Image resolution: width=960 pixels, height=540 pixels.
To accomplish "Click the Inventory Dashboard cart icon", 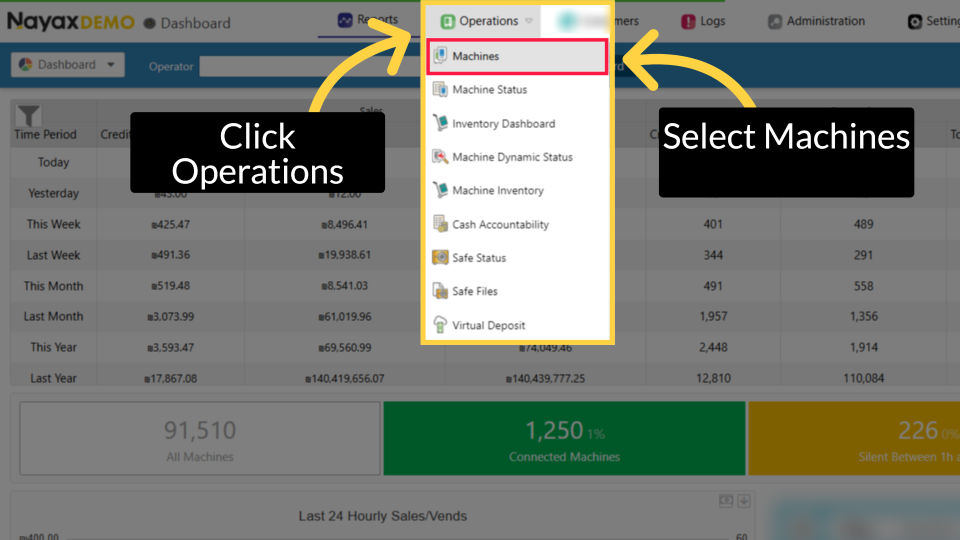I will [x=440, y=123].
